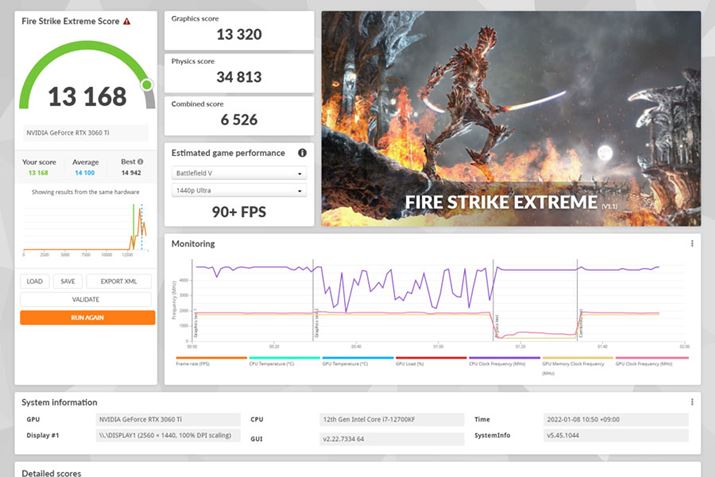The image size is (715, 477).
Task: Click the Physics score value 34 813
Action: pos(239,77)
